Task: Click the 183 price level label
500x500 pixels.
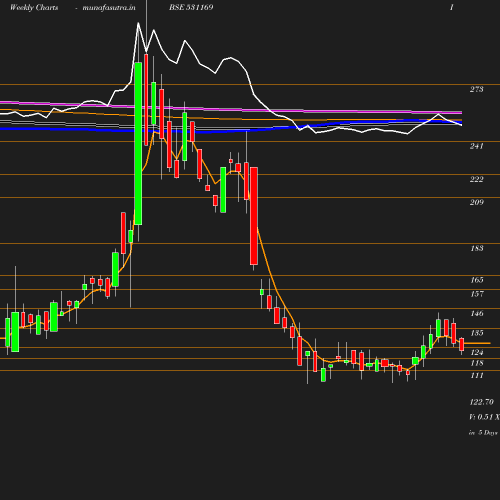Action: point(476,248)
